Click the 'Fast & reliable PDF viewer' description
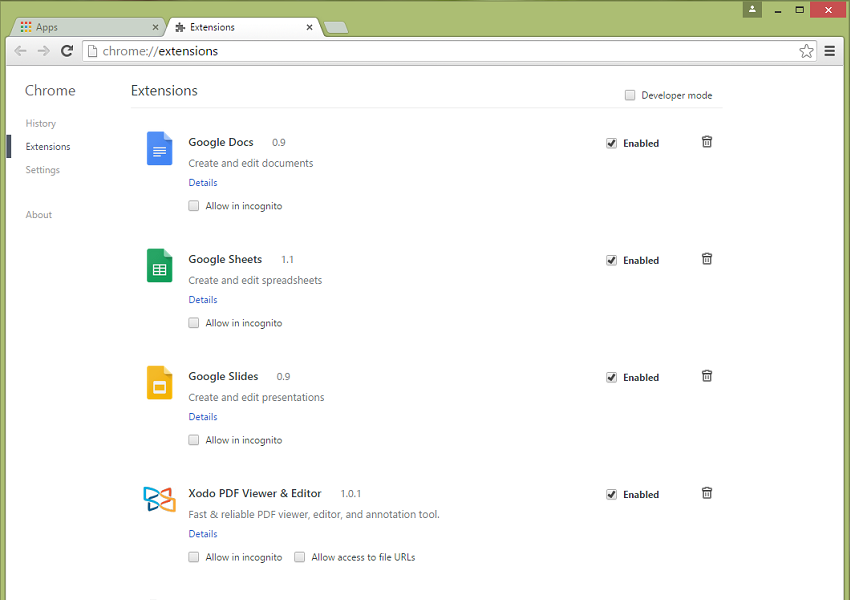The image size is (850, 600). click(x=314, y=514)
